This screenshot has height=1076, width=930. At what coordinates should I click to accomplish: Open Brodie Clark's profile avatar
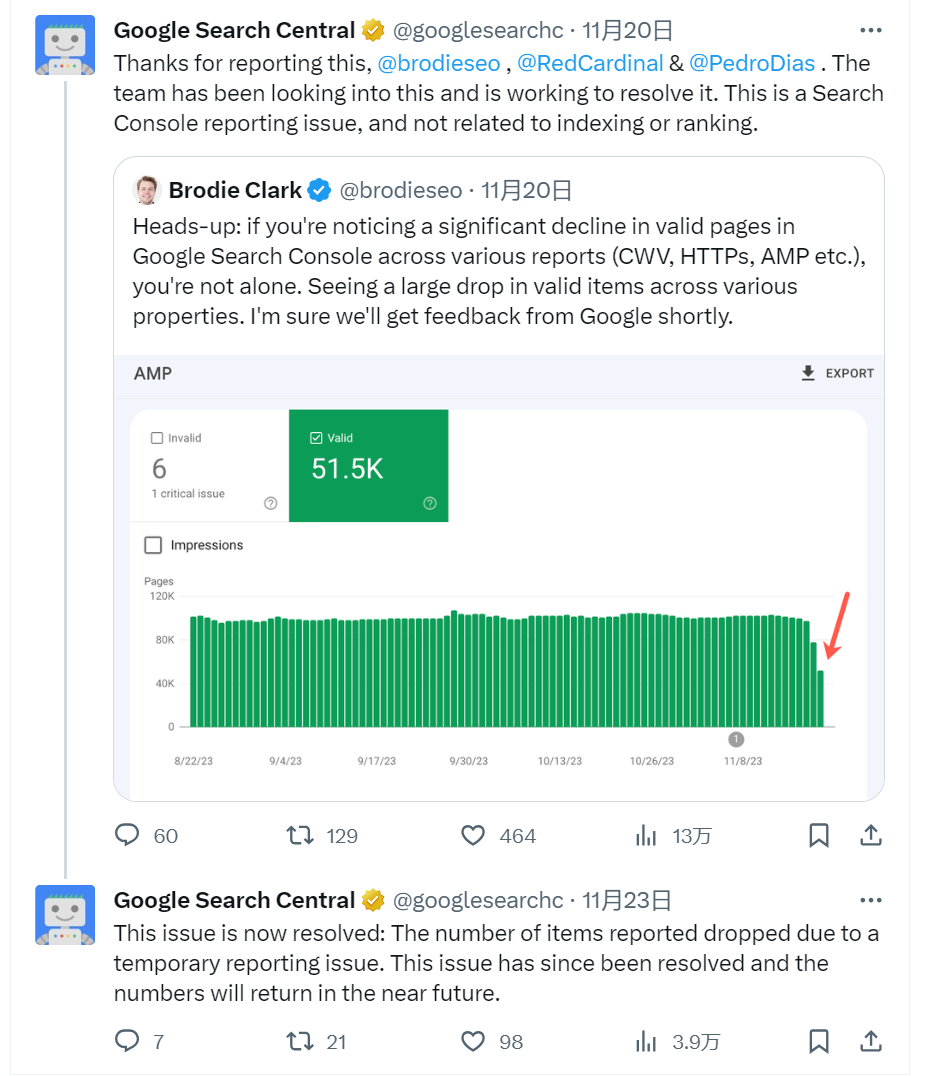147,190
